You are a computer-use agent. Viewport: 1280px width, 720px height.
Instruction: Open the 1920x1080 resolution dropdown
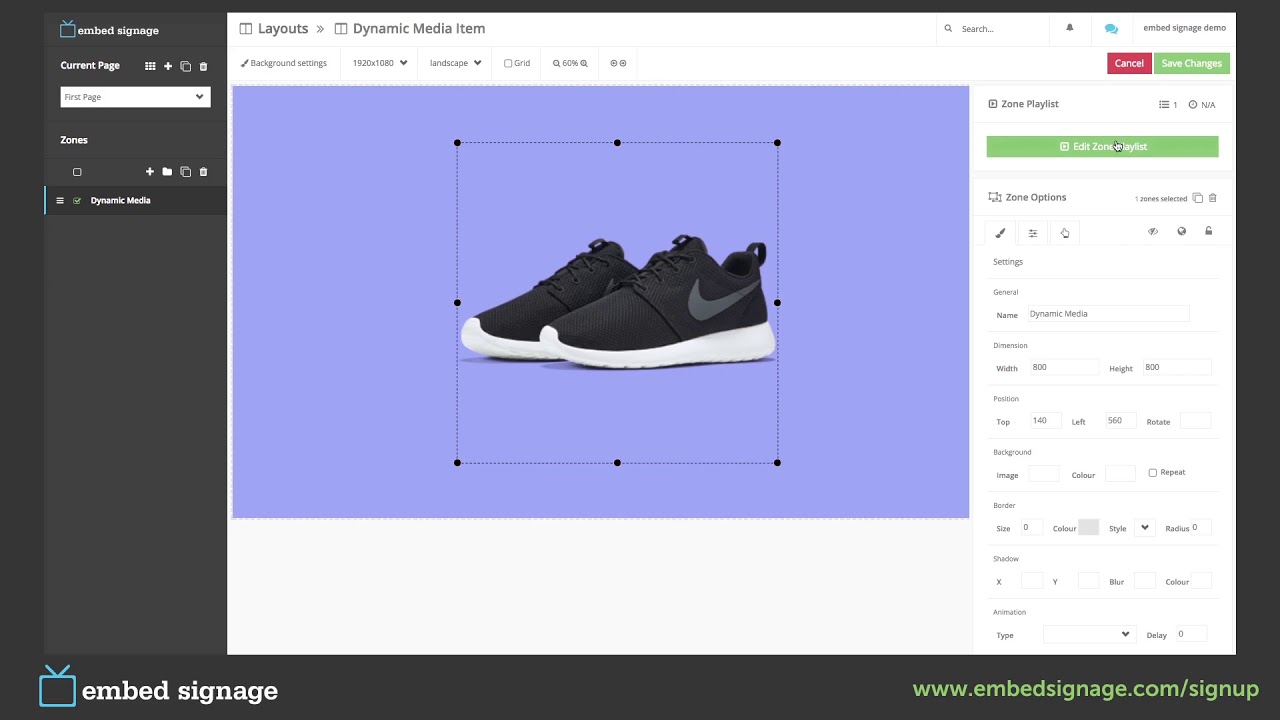379,63
